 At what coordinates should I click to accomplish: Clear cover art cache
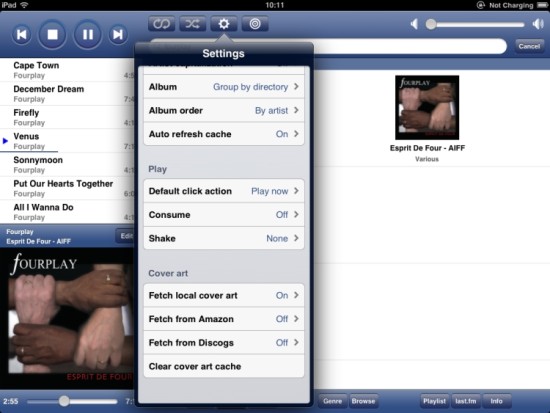(x=224, y=366)
